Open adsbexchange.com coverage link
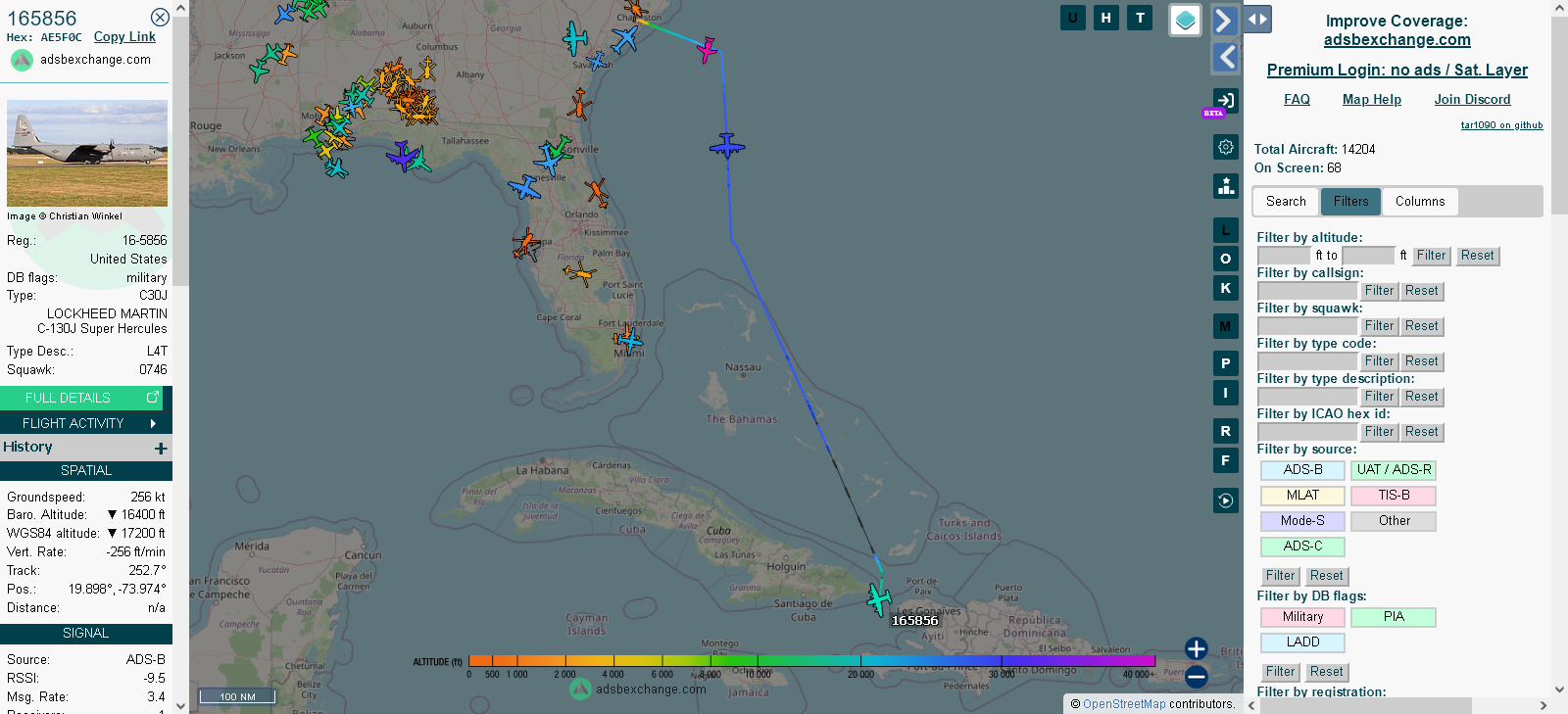Image resolution: width=1568 pixels, height=714 pixels. tap(1396, 40)
